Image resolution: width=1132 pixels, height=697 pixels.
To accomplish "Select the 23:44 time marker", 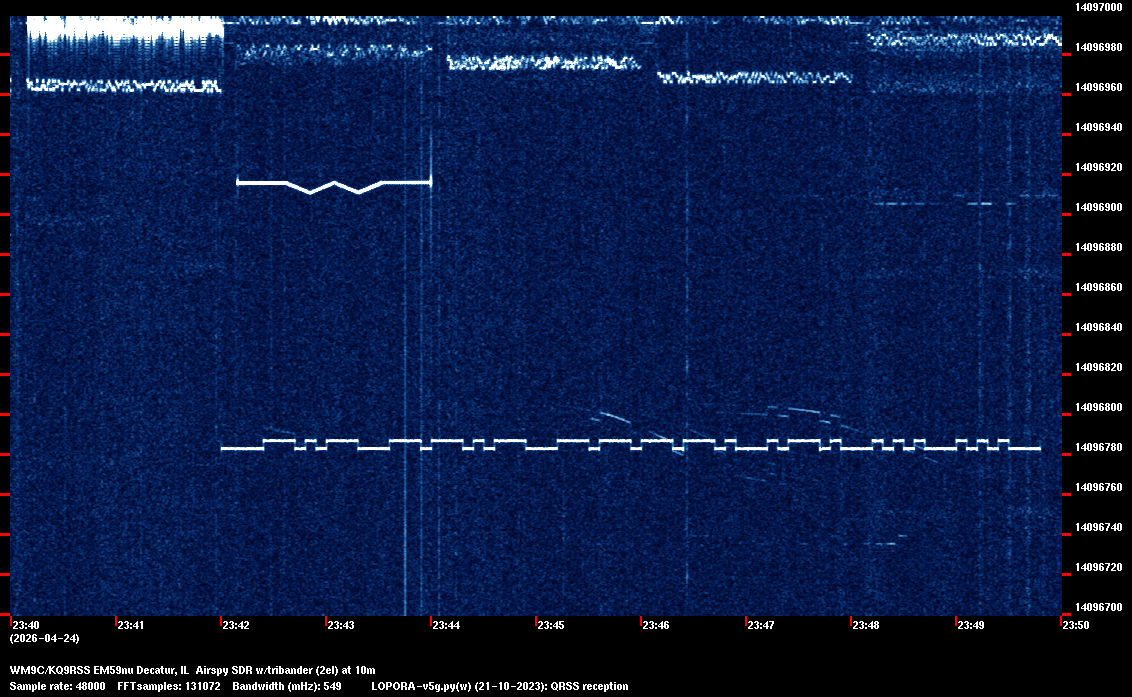I will point(445,625).
